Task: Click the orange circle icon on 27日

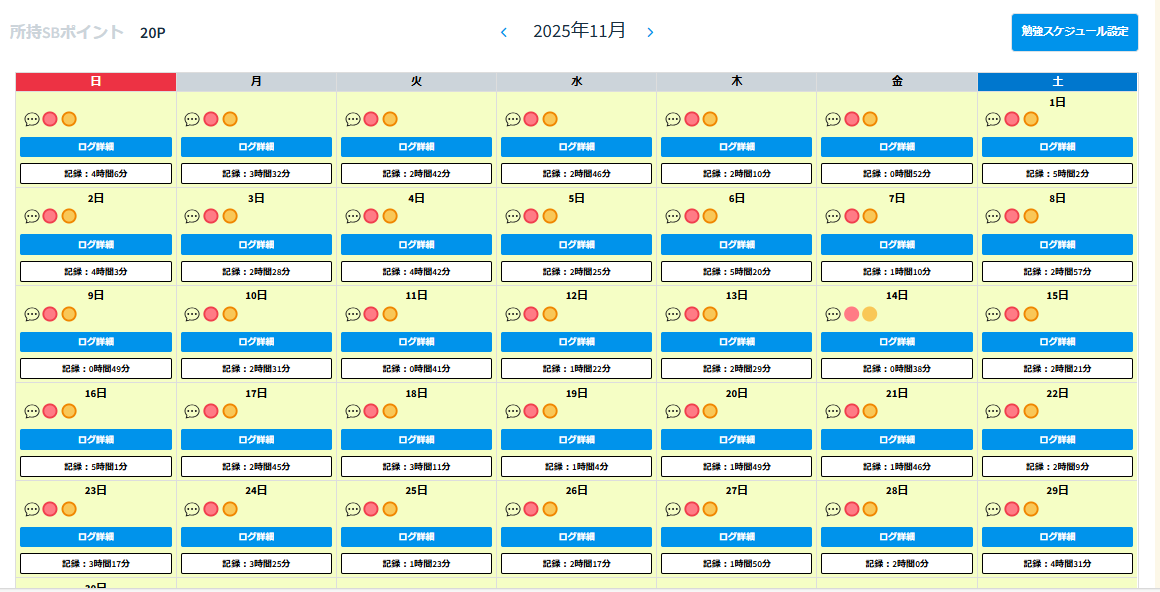Action: click(710, 509)
